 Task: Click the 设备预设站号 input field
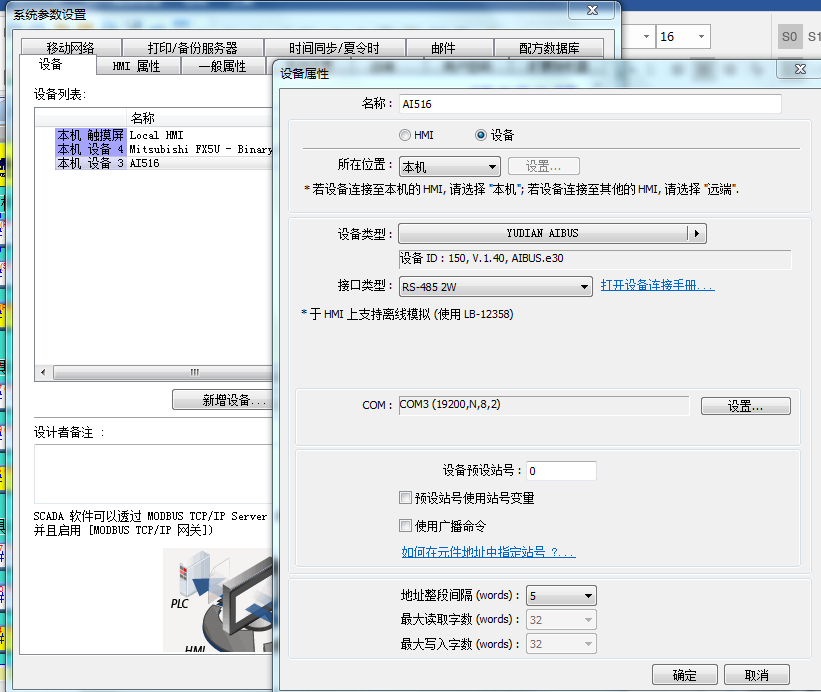(560, 471)
